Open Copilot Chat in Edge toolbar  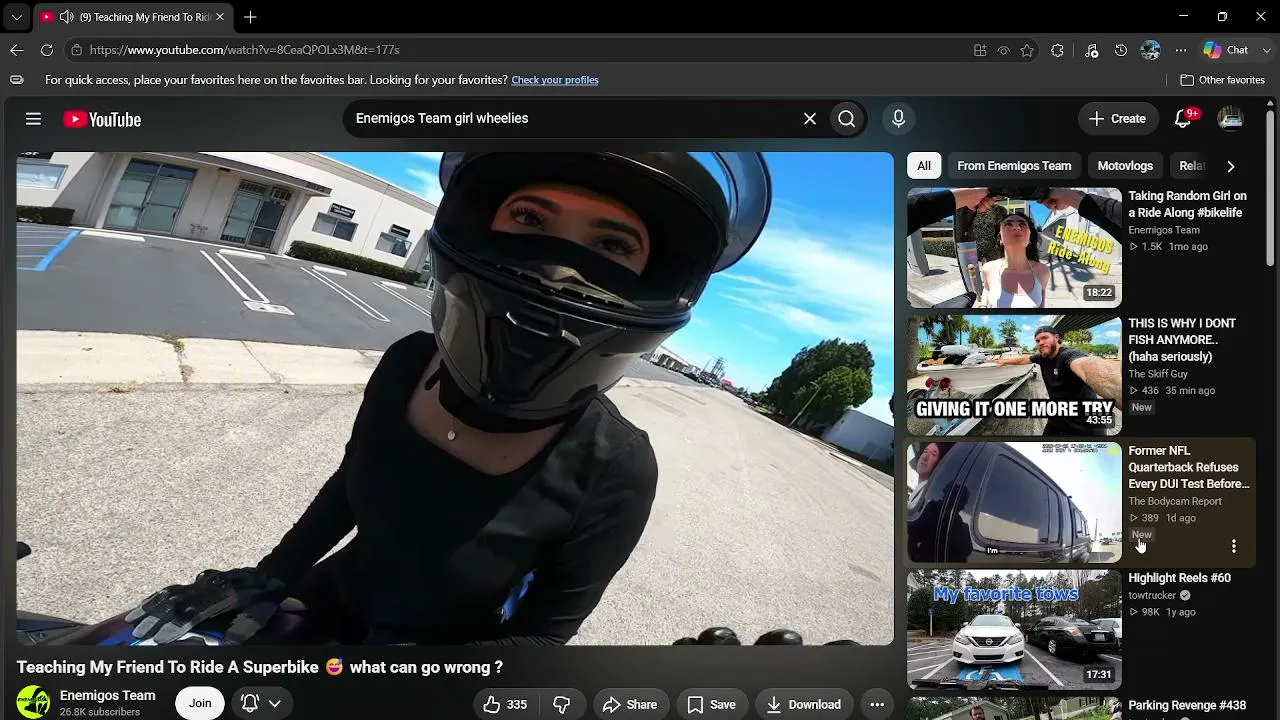pos(1226,50)
